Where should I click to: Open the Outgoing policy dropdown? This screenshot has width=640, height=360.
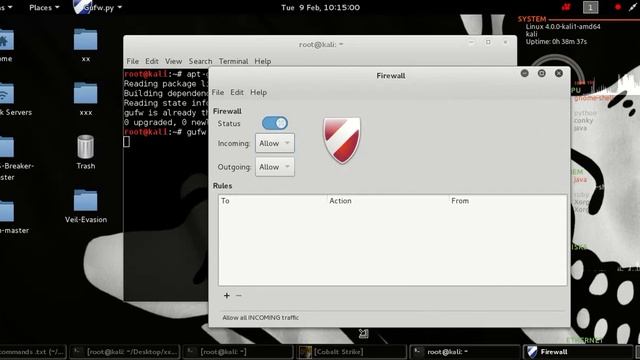(275, 167)
